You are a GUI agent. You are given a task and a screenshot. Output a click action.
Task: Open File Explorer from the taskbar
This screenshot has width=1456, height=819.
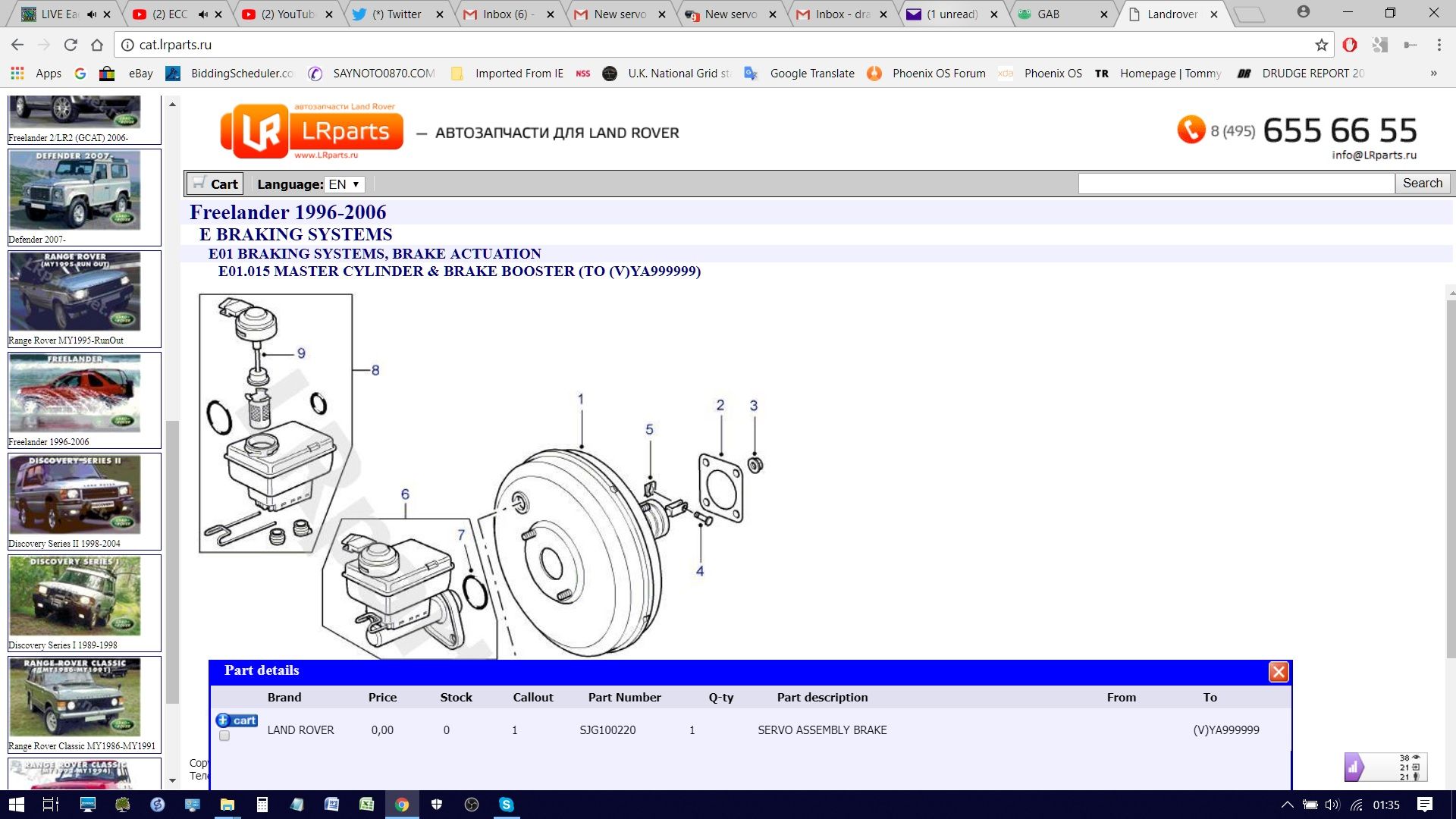227,805
